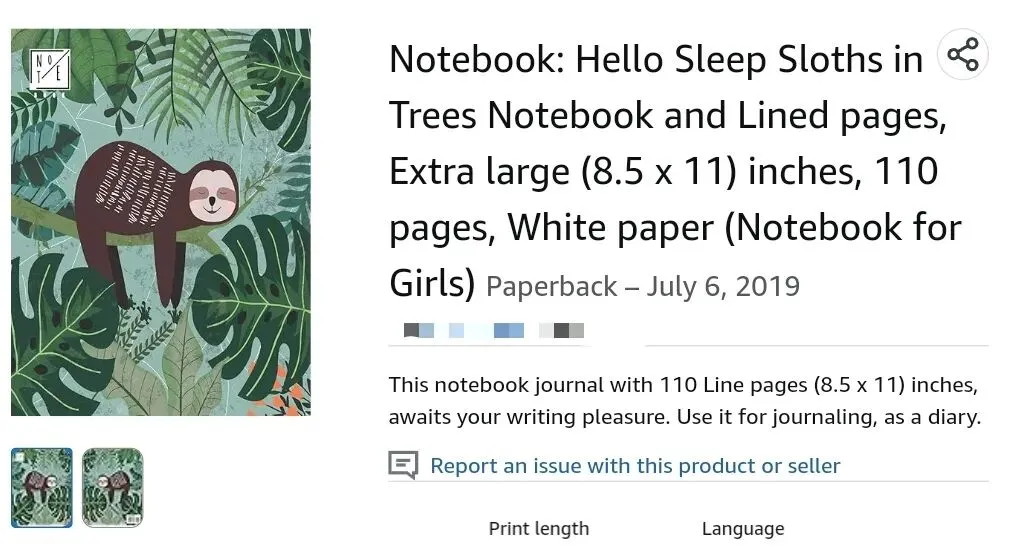The width and height of the screenshot is (1012, 547).
Task: Click the report issue speech bubble icon
Action: point(403,465)
